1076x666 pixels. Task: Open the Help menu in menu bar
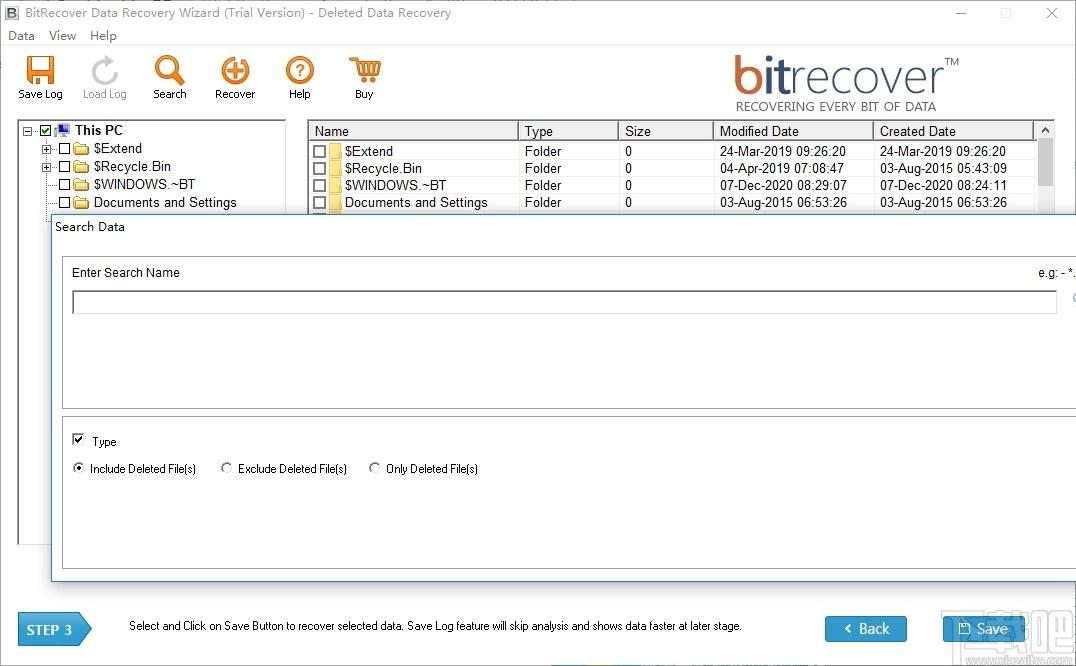(x=103, y=36)
